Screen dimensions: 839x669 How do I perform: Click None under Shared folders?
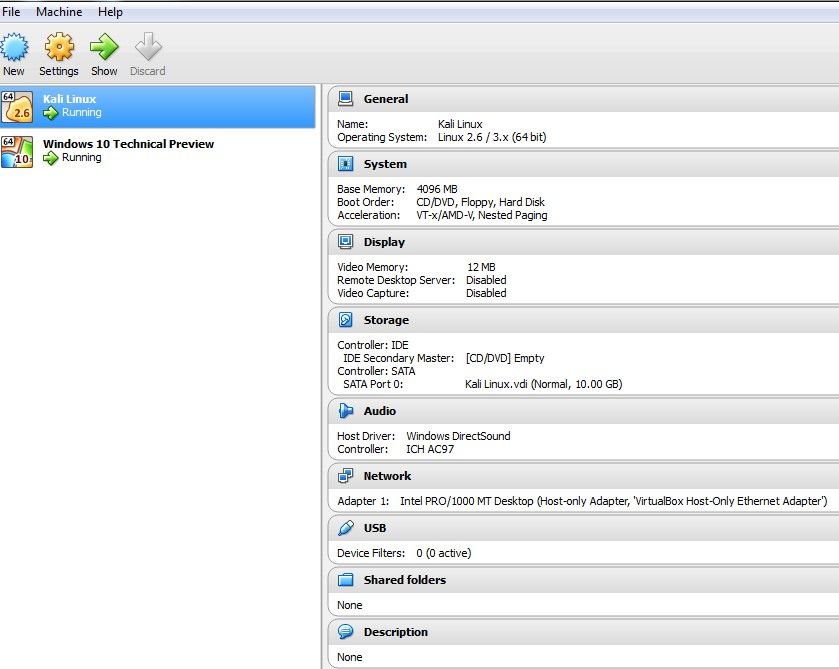350,605
